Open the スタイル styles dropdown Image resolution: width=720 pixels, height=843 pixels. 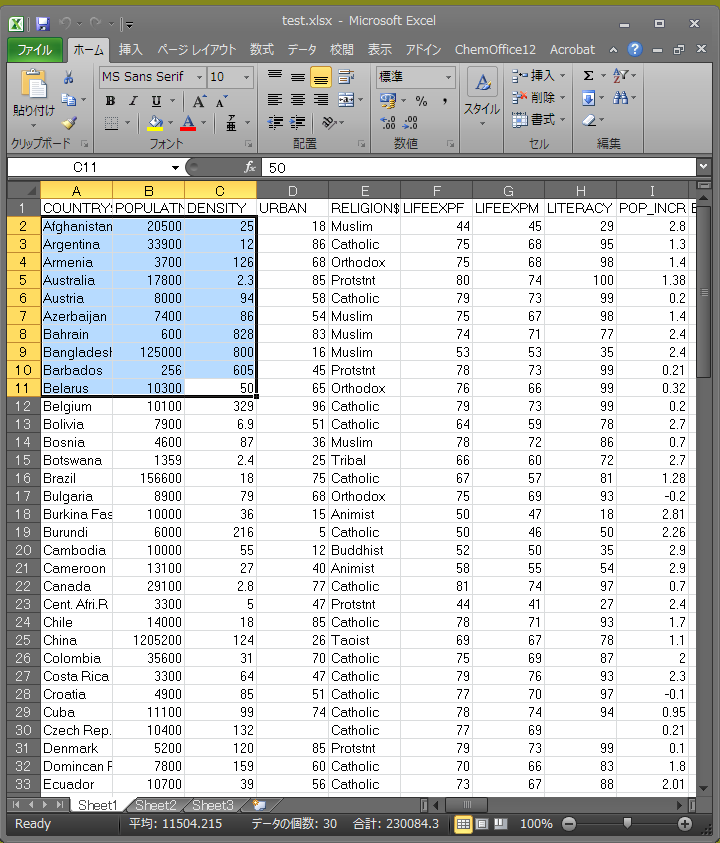point(482,98)
